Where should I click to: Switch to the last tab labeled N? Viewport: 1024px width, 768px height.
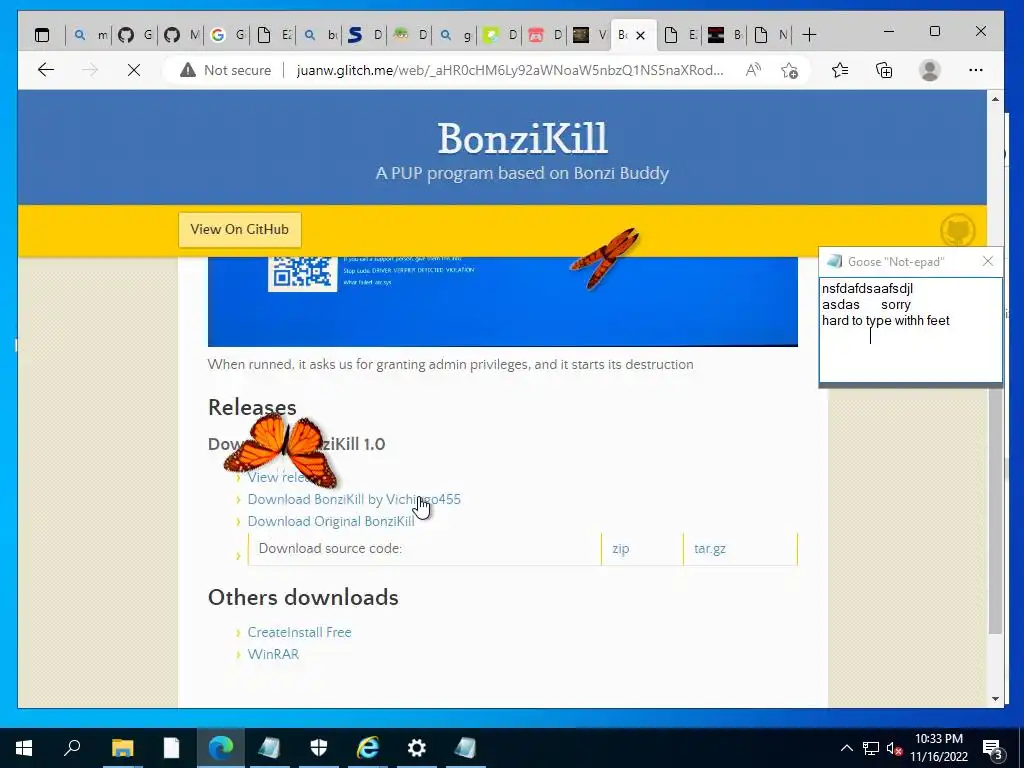coord(770,35)
